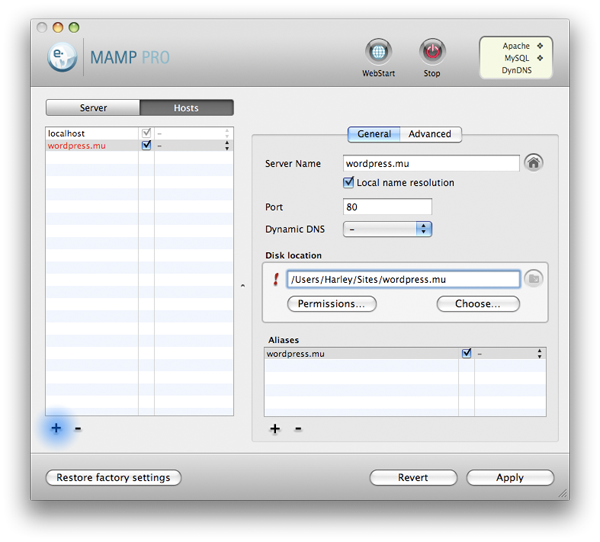Remove alias using the minus icon

(298, 429)
